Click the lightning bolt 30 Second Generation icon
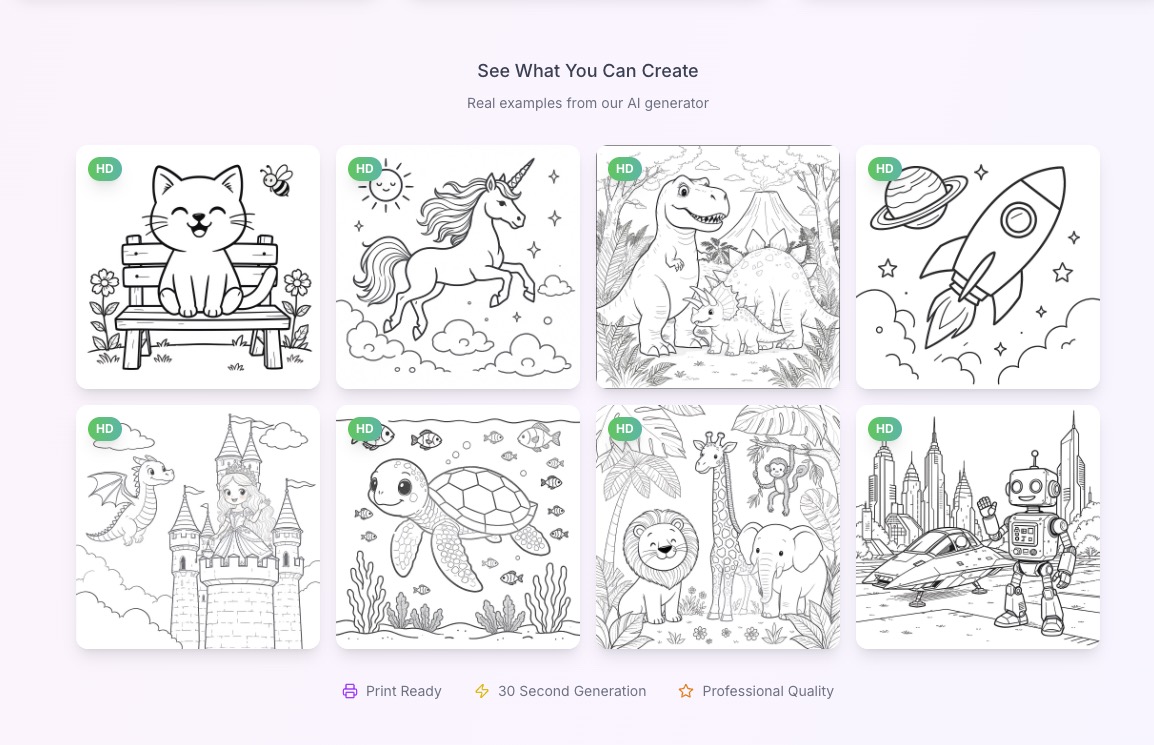 pos(482,691)
